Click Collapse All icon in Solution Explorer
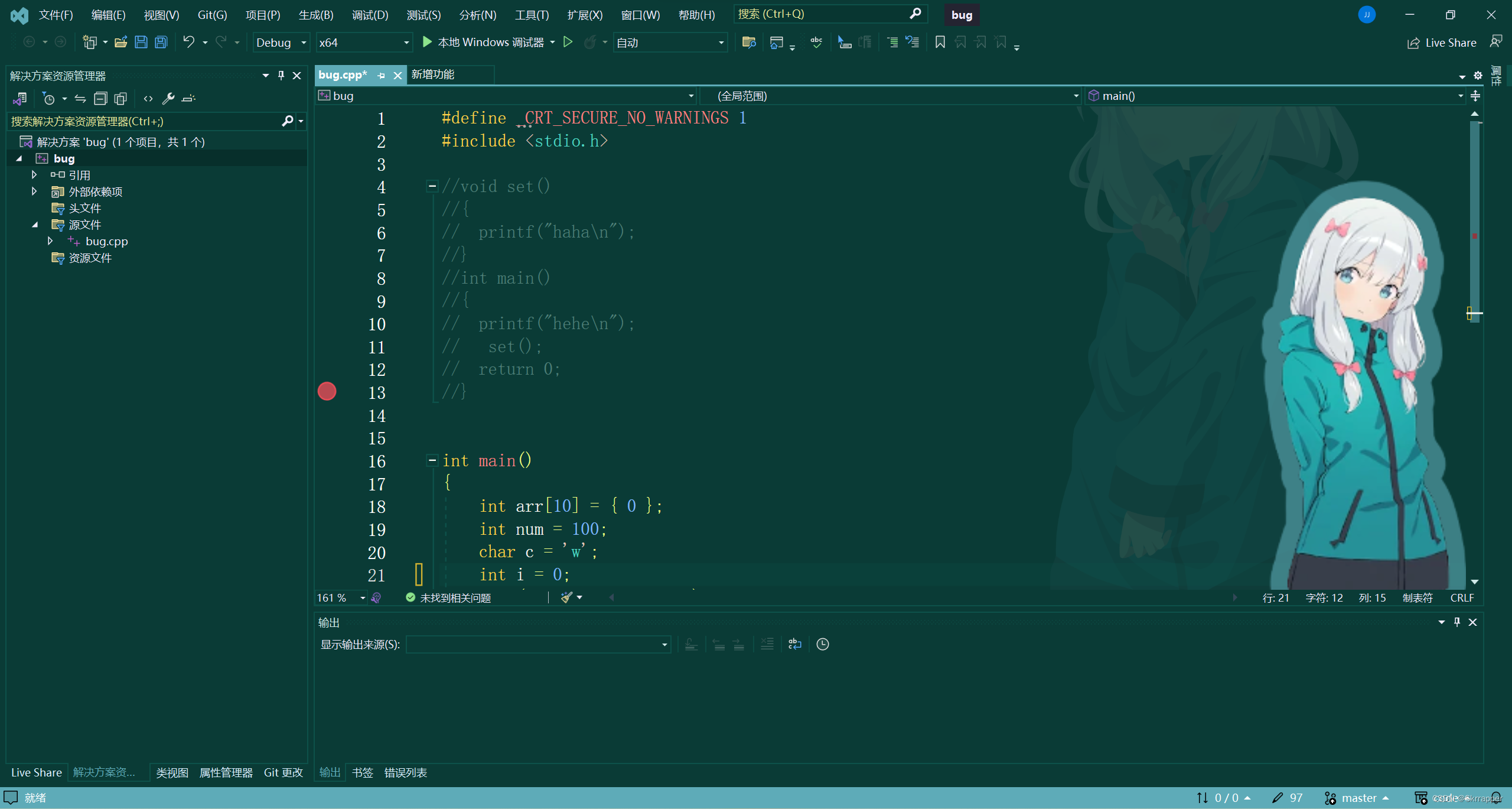This screenshot has height=809, width=1512. pyautogui.click(x=101, y=98)
